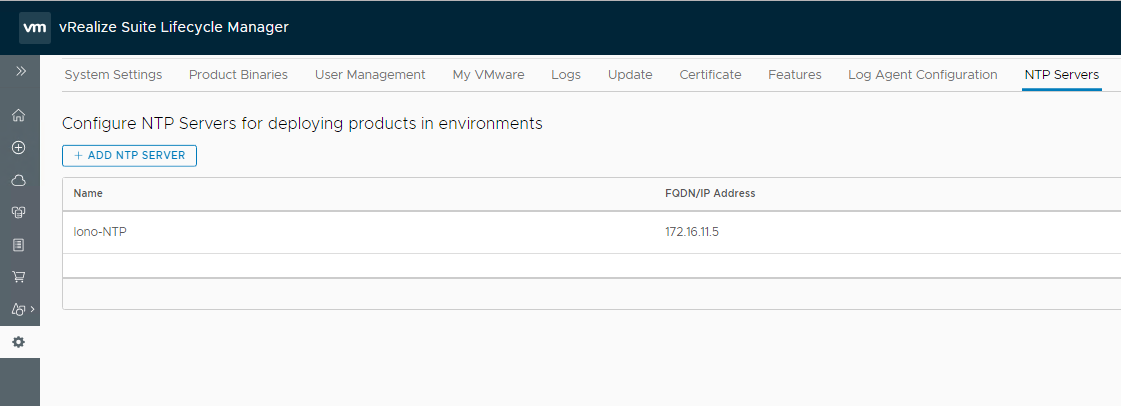Screen dimensions: 1121x406
Task: Click the Create Environment plus icon
Action: (18, 147)
